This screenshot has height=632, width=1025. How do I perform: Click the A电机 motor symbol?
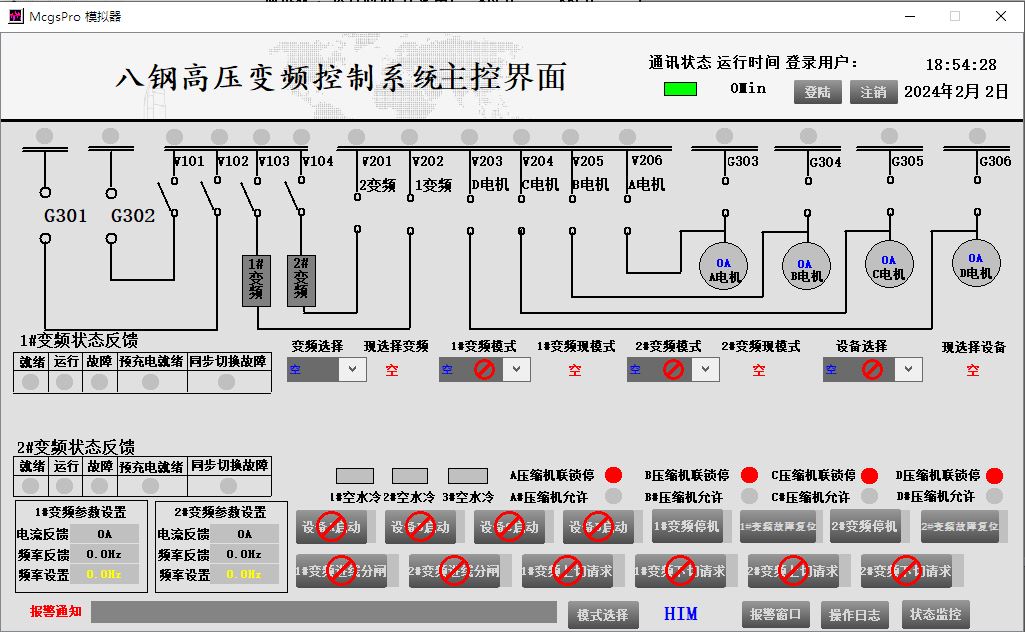pos(724,266)
